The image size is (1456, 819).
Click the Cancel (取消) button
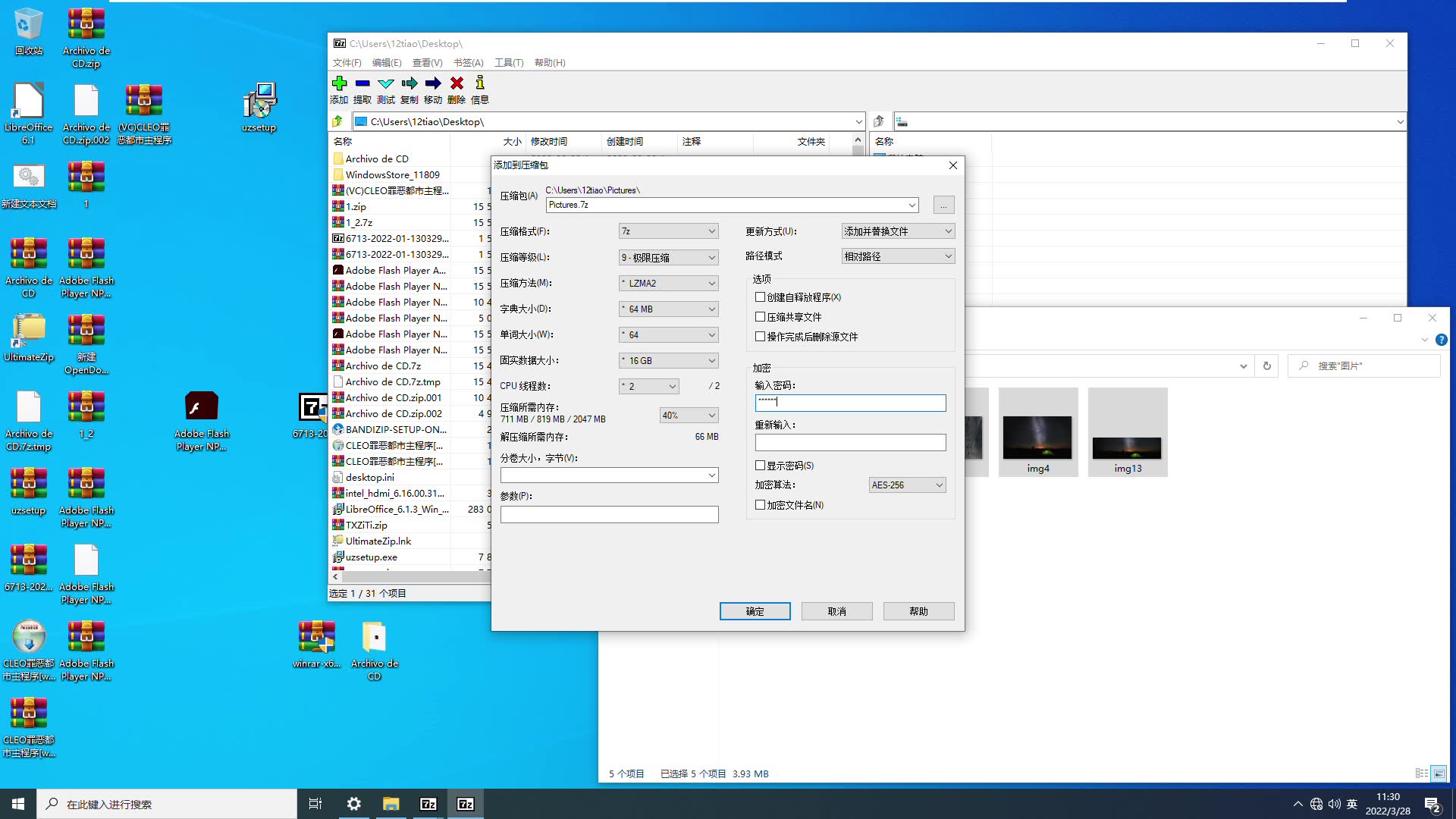pyautogui.click(x=836, y=611)
